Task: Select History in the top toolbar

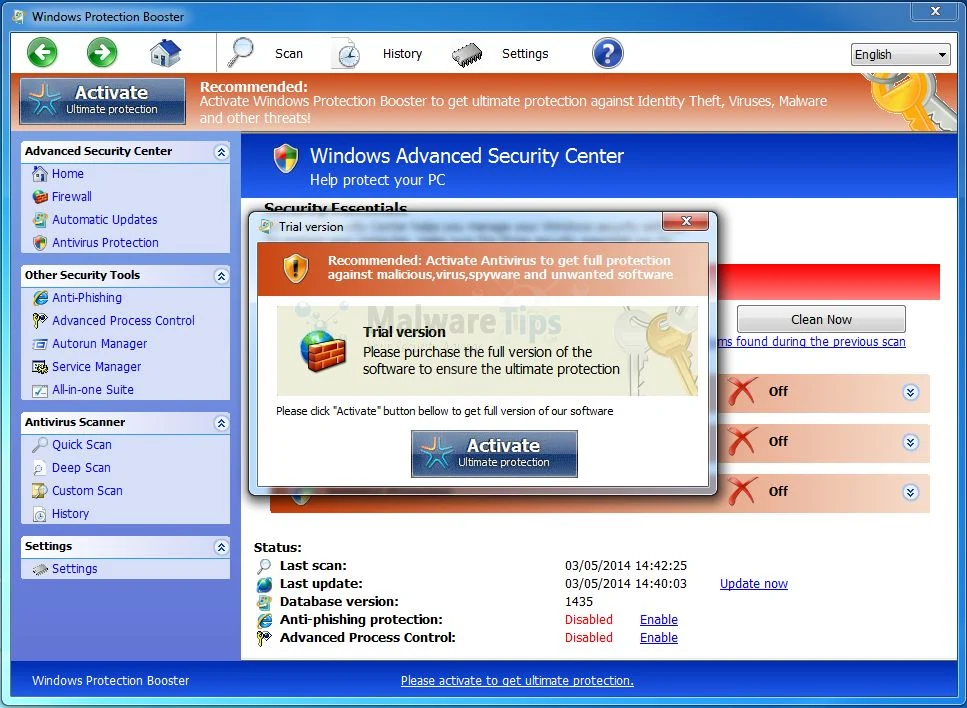Action: click(x=402, y=54)
